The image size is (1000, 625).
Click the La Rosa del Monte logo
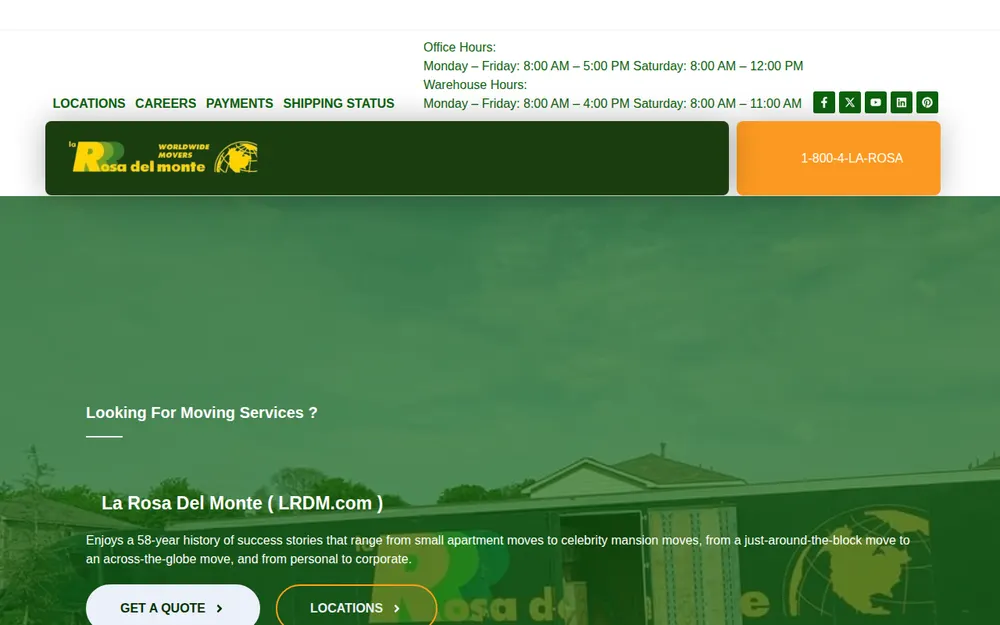click(x=163, y=158)
